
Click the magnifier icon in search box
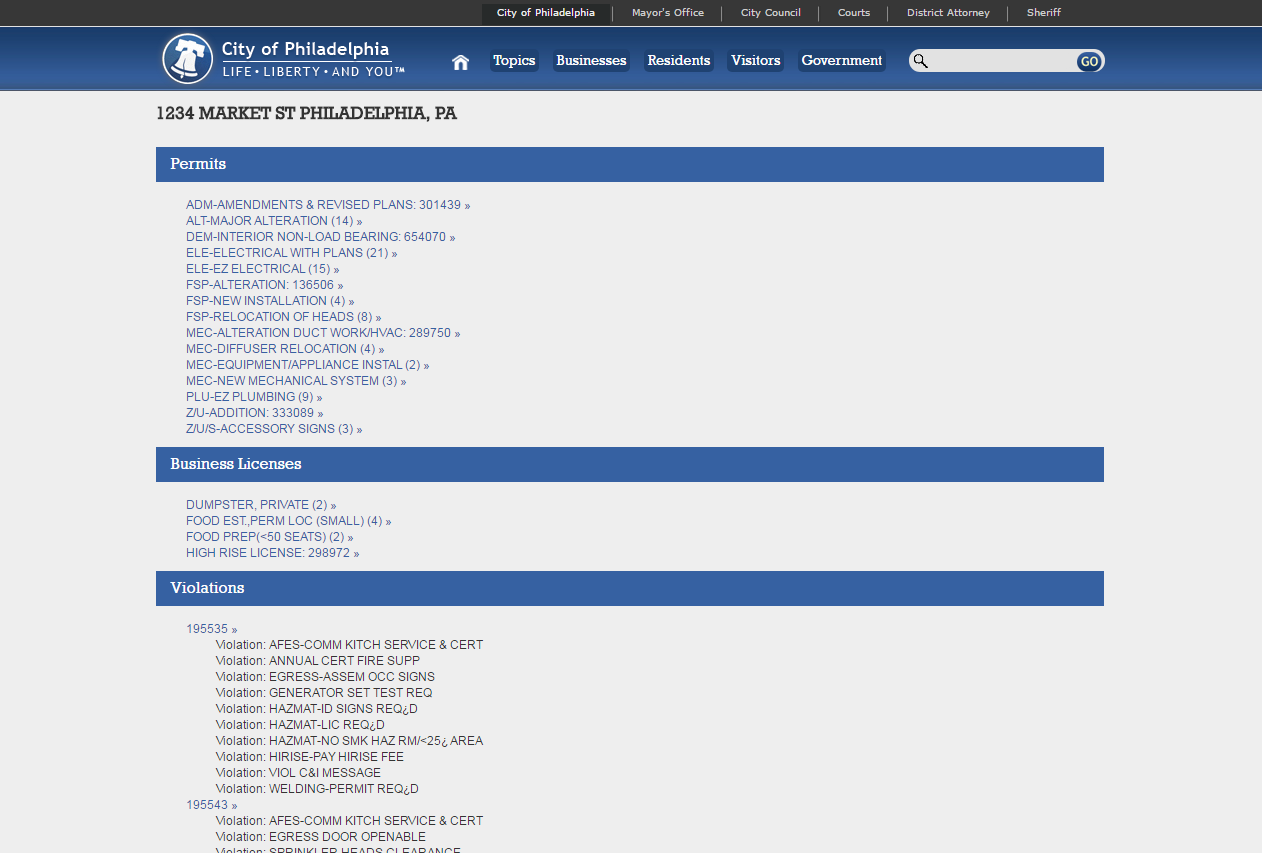click(x=921, y=61)
